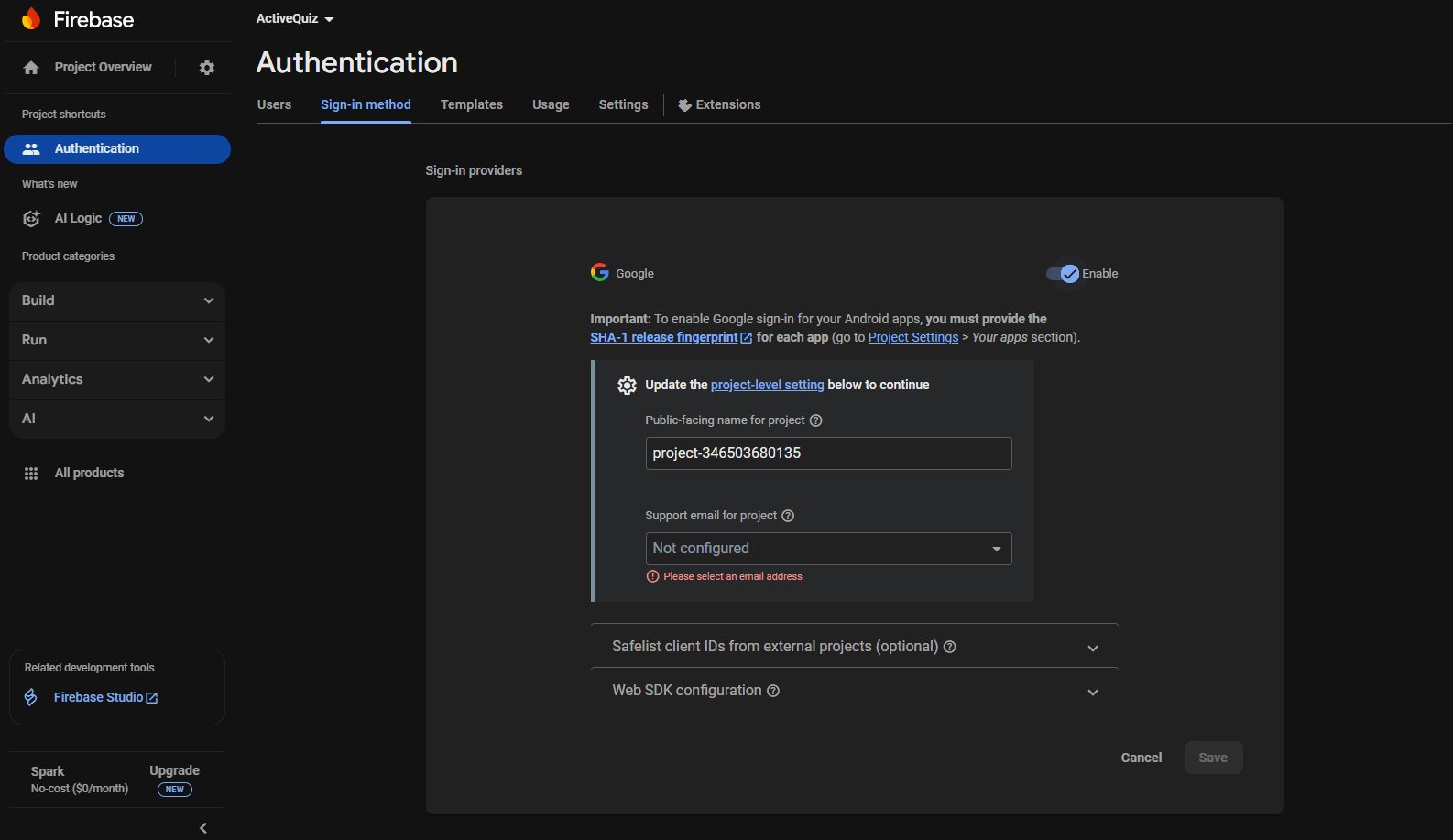
Task: Click the external link icon after SHA-1 release fingerprint
Action: 747,338
